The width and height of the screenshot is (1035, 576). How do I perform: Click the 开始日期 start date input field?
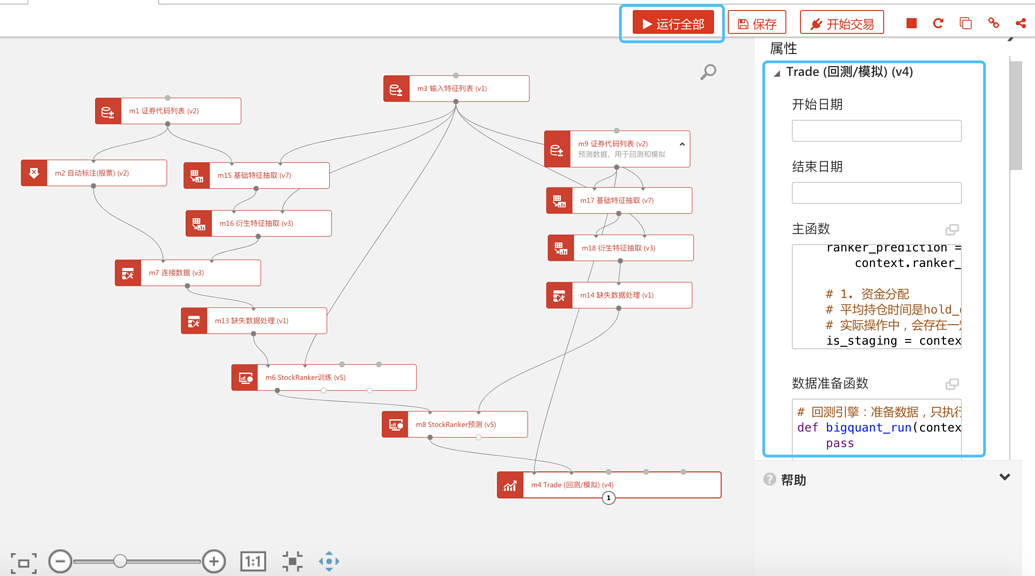(876, 131)
